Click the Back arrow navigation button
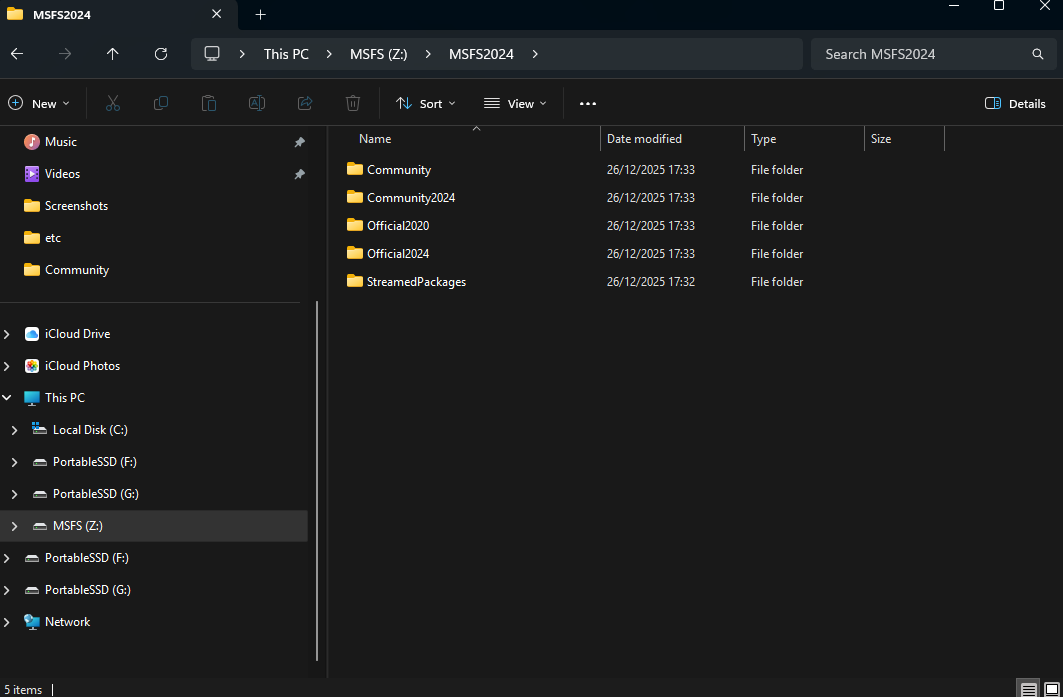The width and height of the screenshot is (1063, 697). coord(17,54)
